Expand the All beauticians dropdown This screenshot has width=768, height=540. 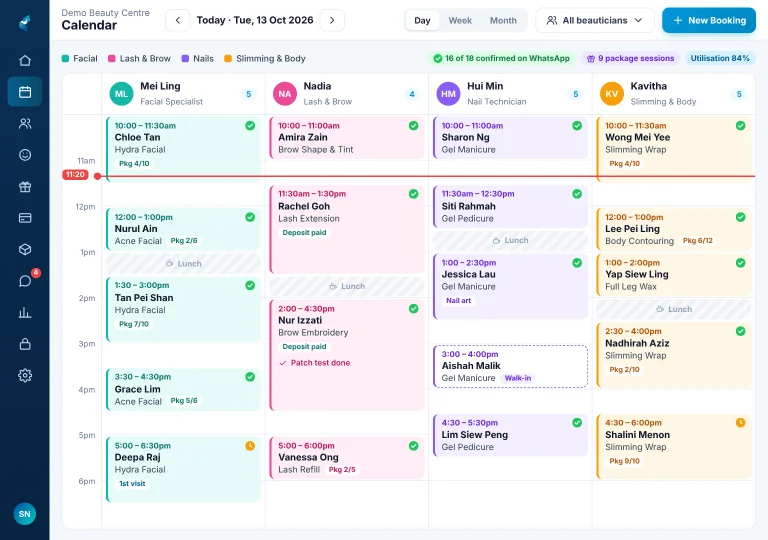(x=595, y=20)
